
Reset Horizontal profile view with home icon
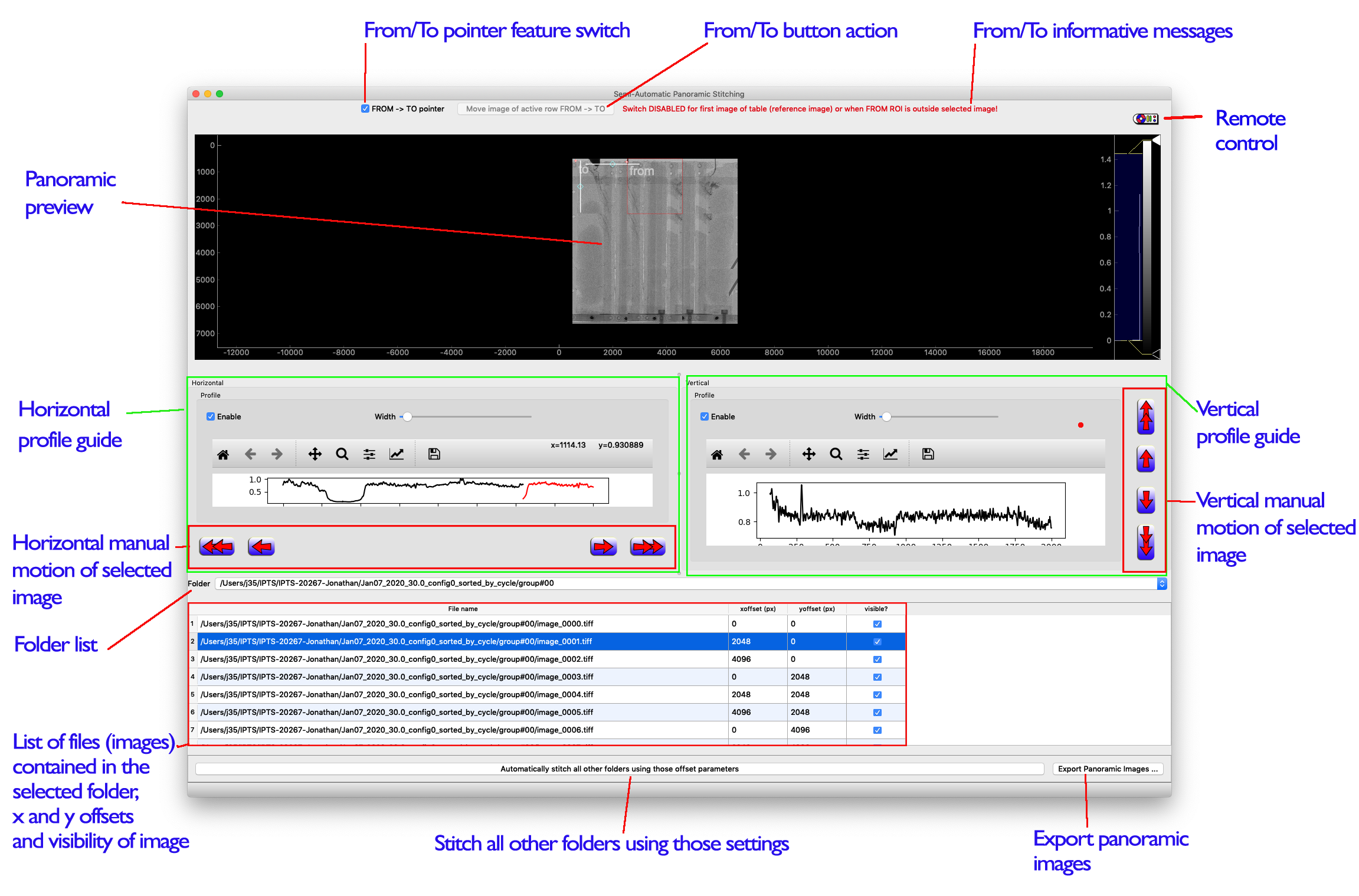[x=223, y=454]
